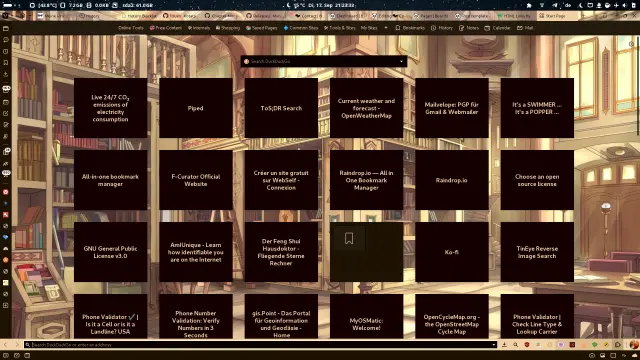The image size is (640, 360).
Task: Open the Downloads panel icon in sidebar
Action: pos(6,74)
